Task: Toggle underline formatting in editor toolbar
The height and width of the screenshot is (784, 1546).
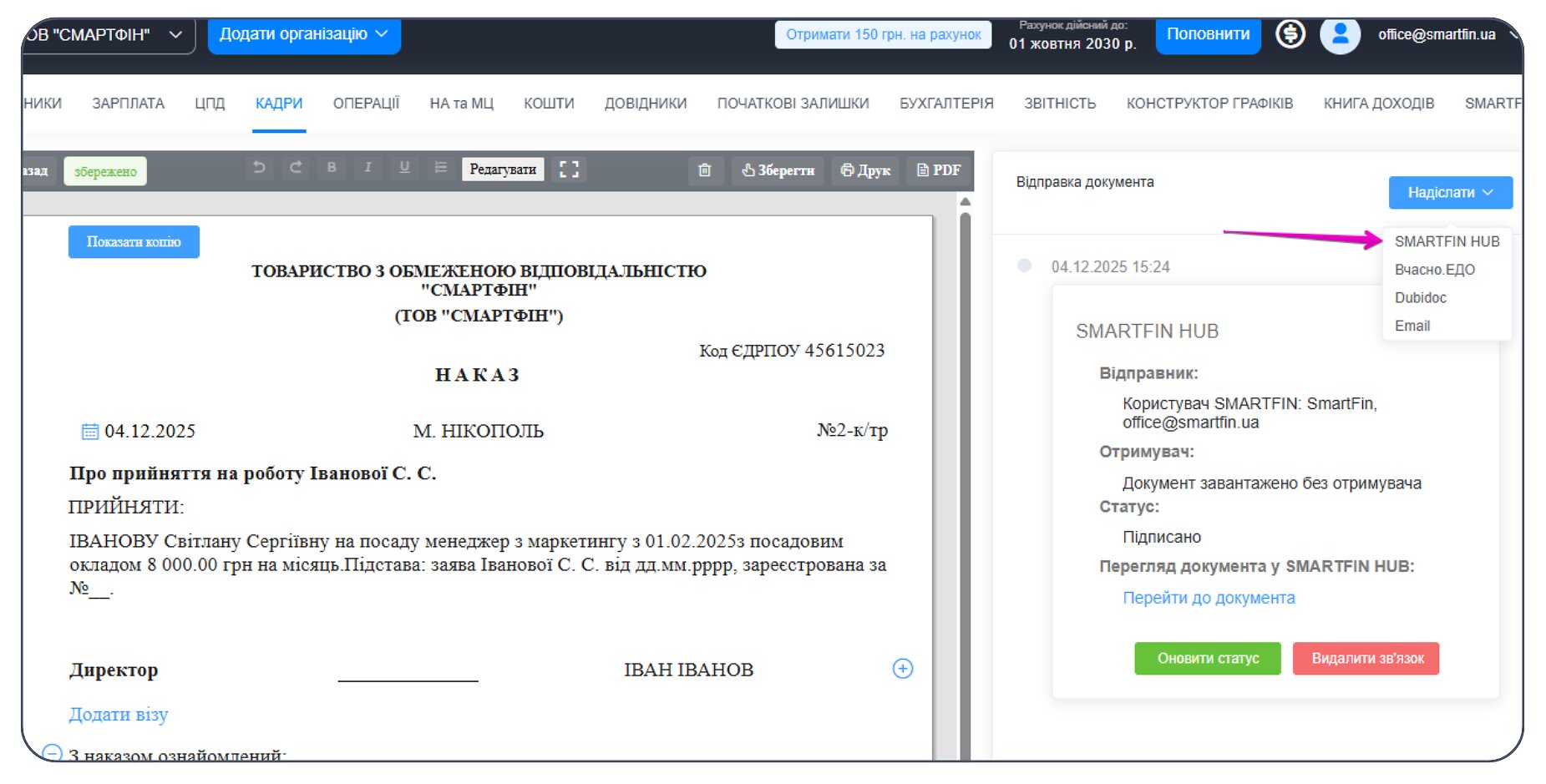Action: pos(404,168)
